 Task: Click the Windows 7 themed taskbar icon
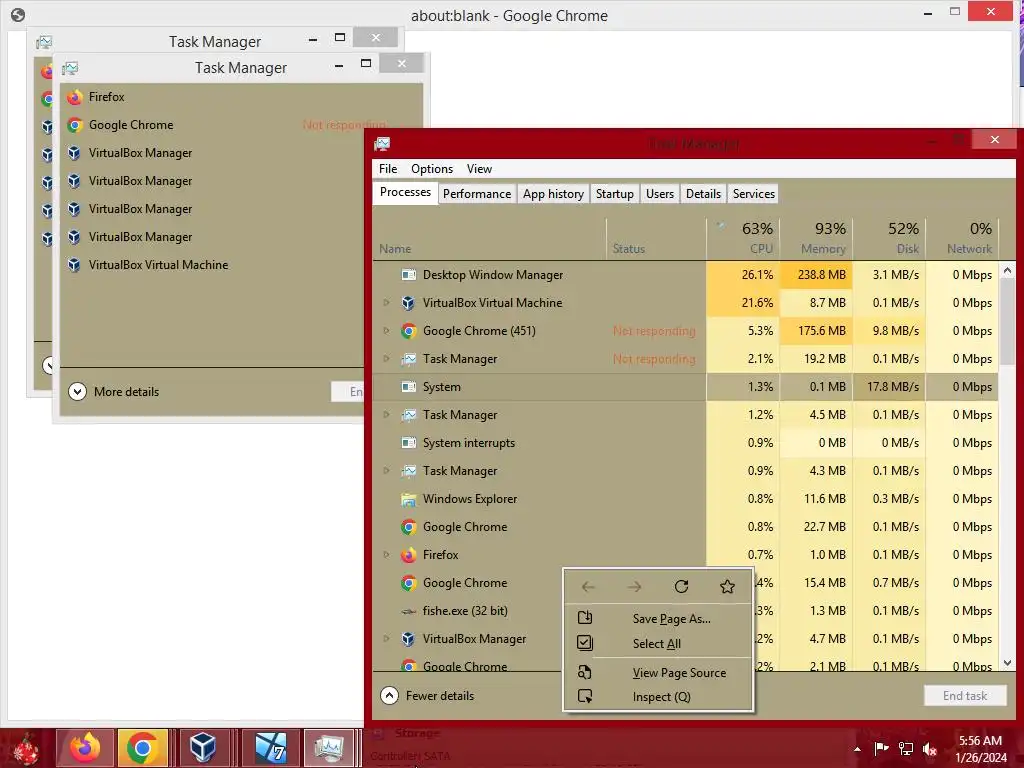270,748
